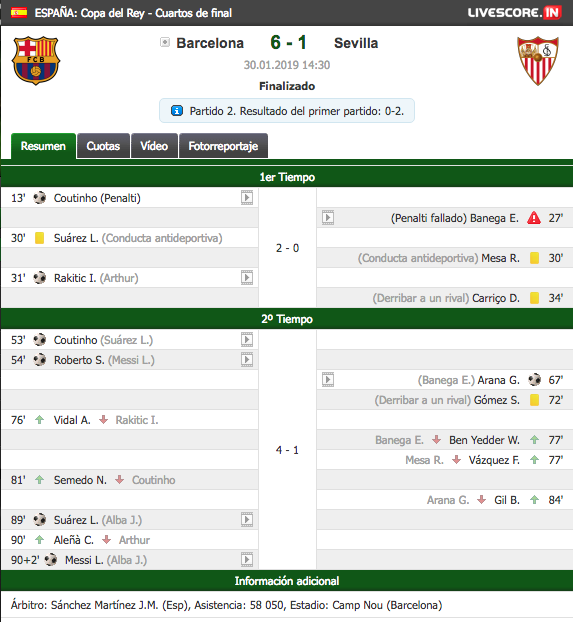Click the Sevilla club crest

coord(538,61)
